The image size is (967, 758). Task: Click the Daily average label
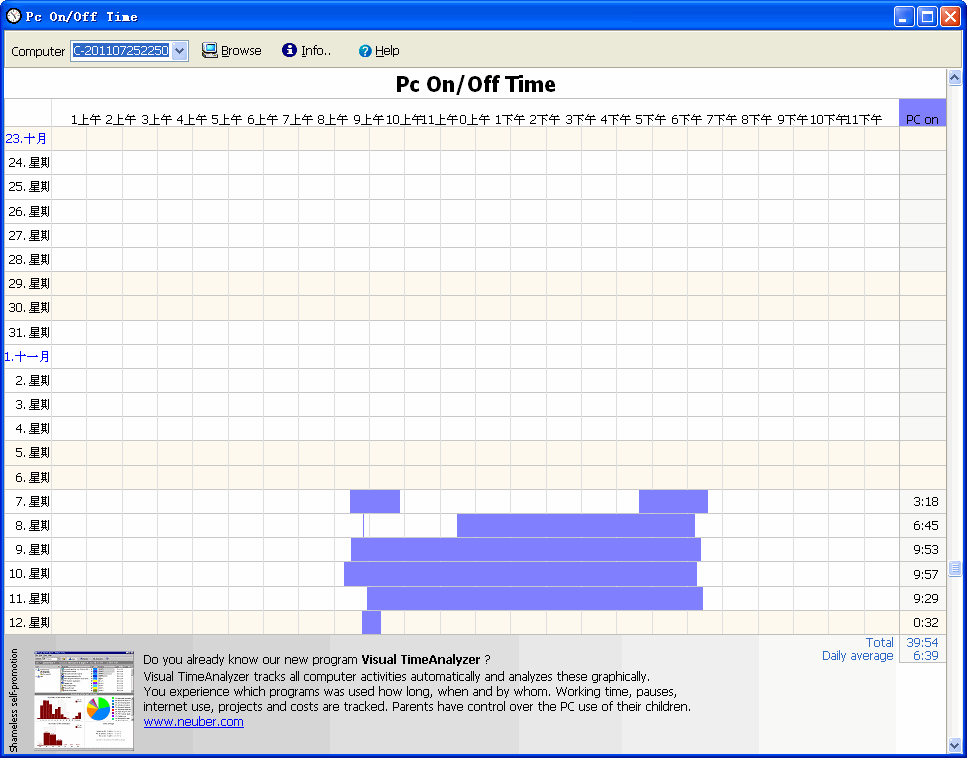[x=858, y=656]
